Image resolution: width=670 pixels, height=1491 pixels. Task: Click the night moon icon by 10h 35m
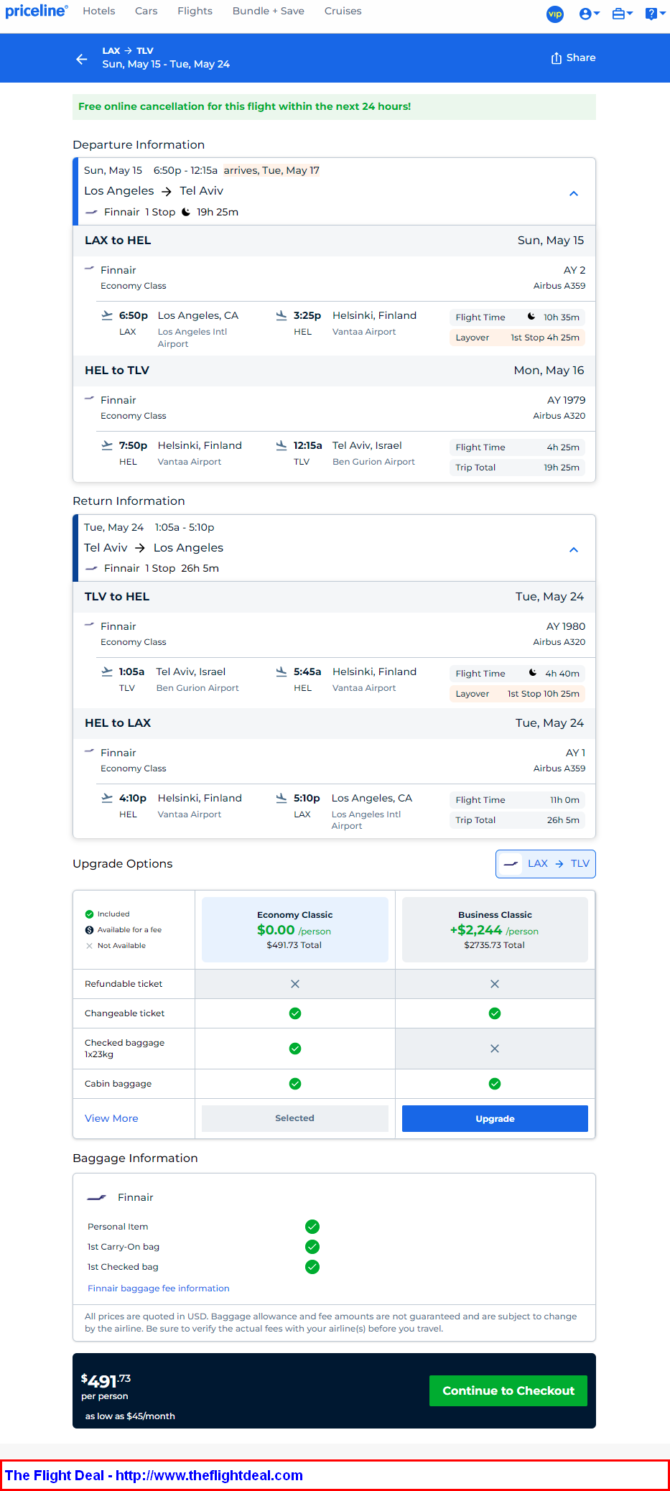(x=532, y=317)
